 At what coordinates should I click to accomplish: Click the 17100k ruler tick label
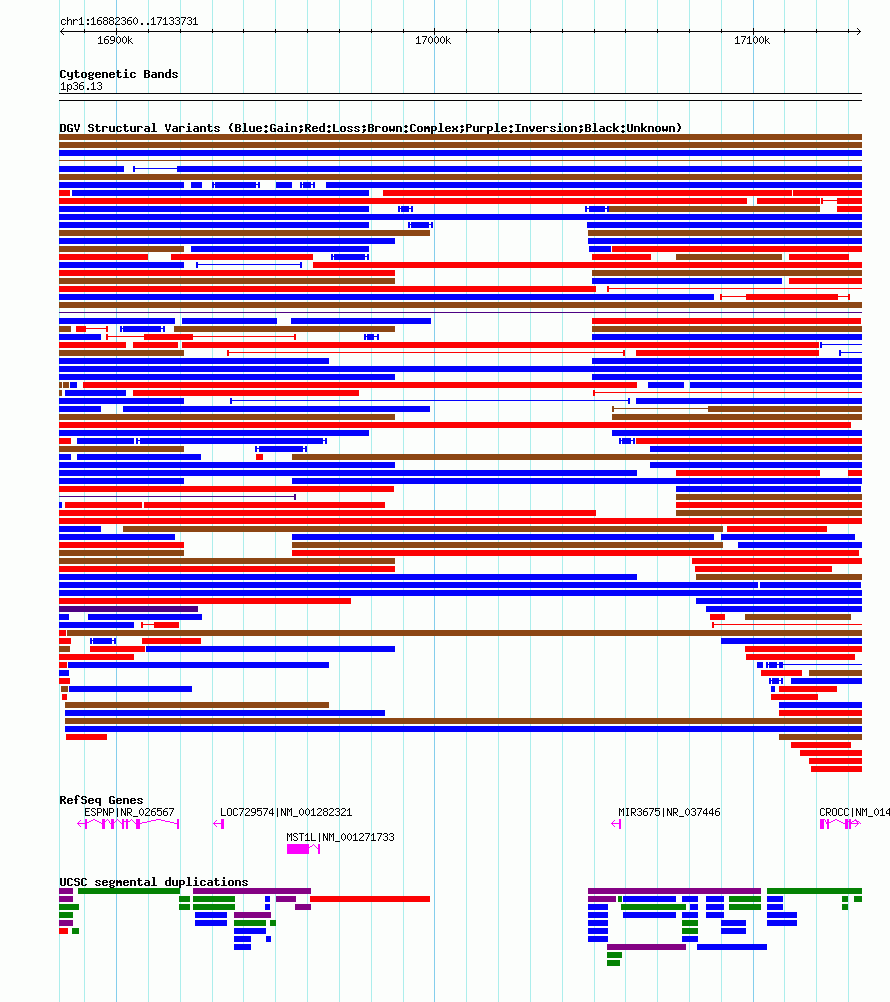click(752, 40)
